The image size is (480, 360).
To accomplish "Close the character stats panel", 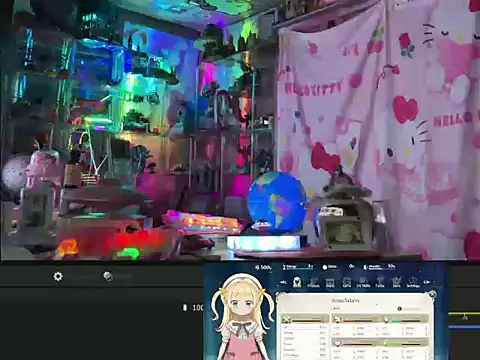I will point(432,294).
